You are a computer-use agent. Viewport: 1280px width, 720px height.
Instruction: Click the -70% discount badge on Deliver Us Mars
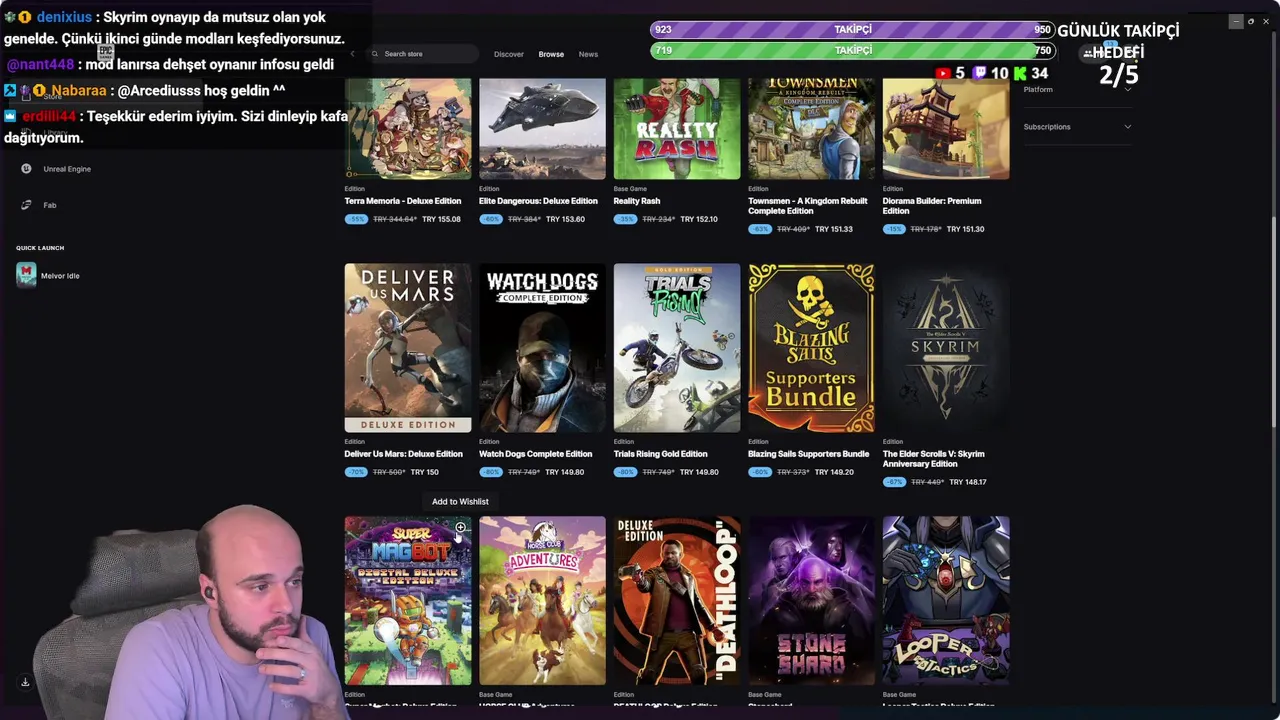click(356, 472)
